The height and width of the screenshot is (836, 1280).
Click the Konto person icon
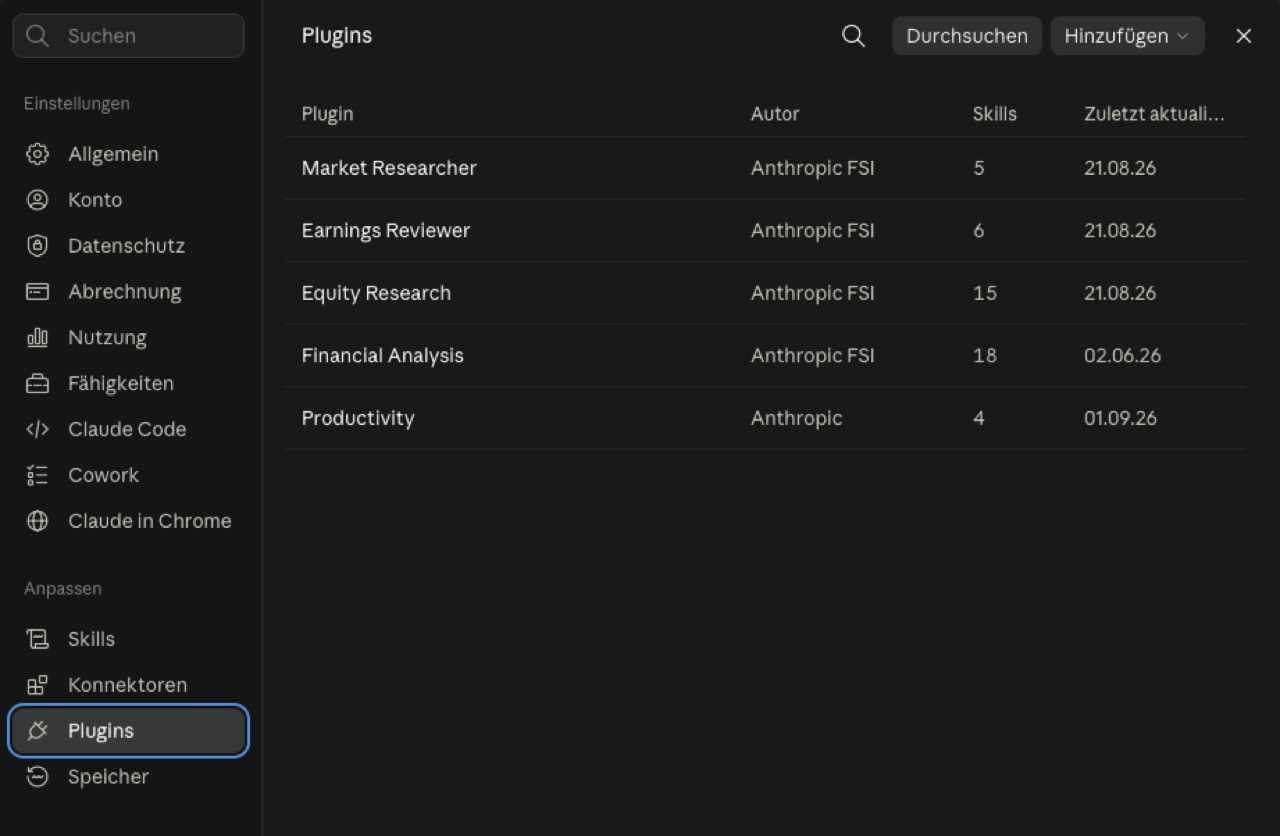click(37, 200)
